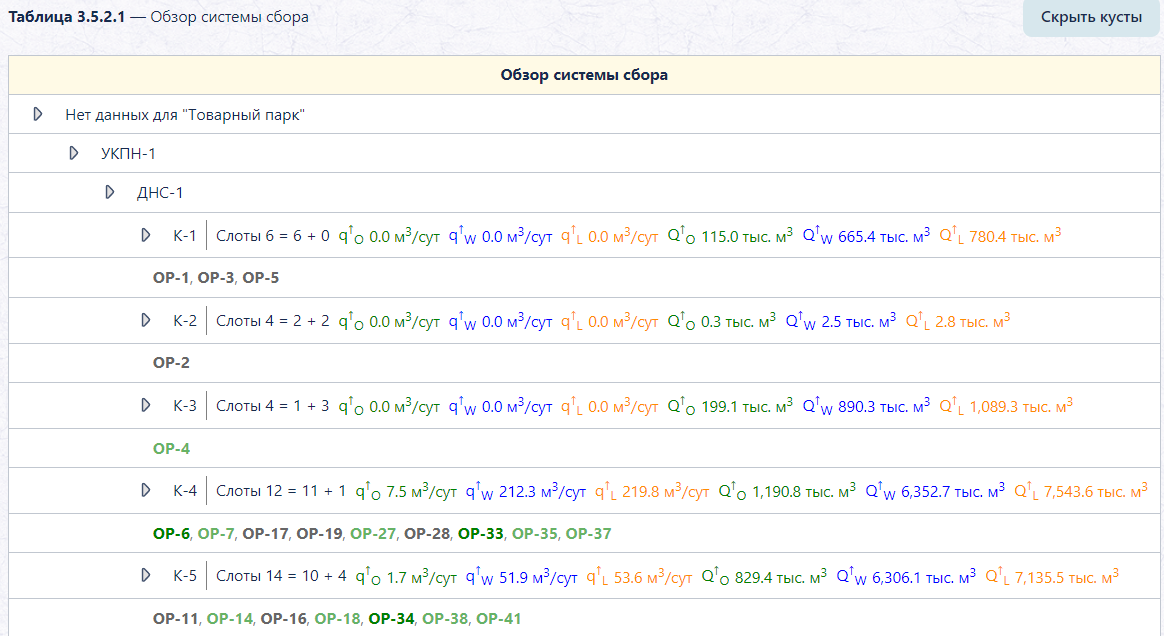This screenshot has width=1164, height=636.
Task: Expand the "Товарный парк" tree arrow
Action: click(x=38, y=114)
